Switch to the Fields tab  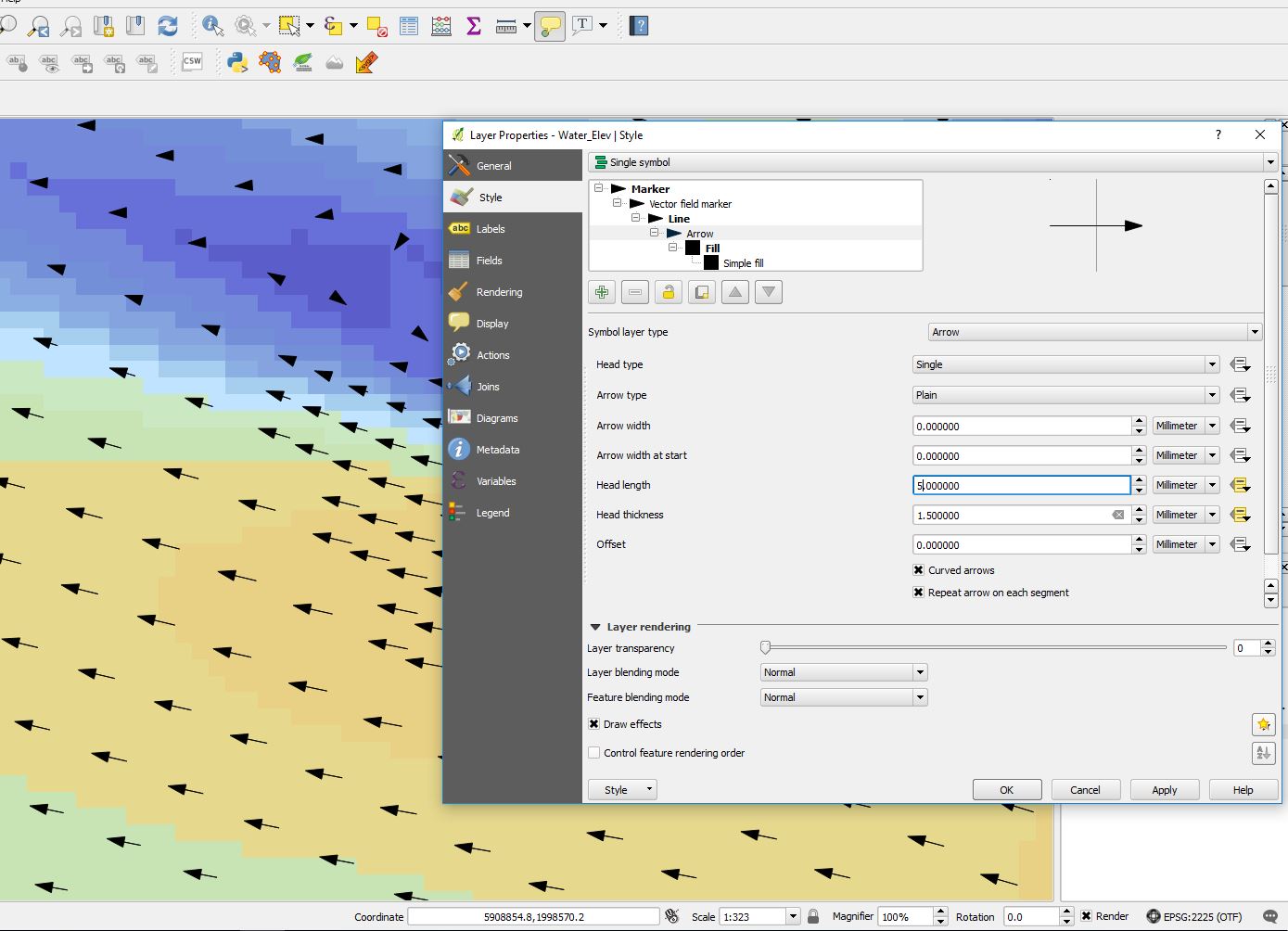(513, 261)
